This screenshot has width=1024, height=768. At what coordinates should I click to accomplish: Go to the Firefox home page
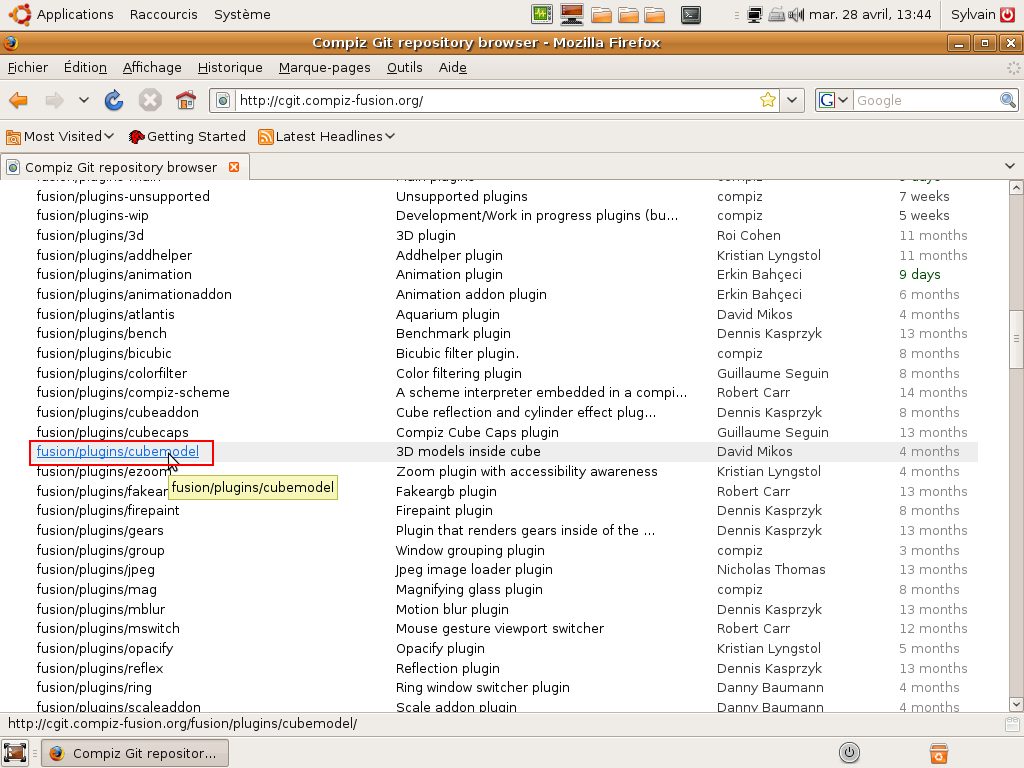(185, 100)
